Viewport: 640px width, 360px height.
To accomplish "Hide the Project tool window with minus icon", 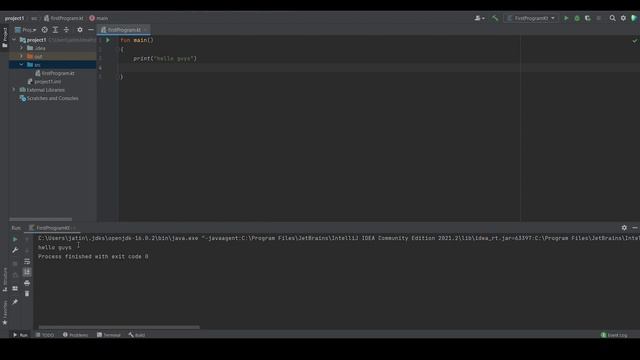I will 91,30.
